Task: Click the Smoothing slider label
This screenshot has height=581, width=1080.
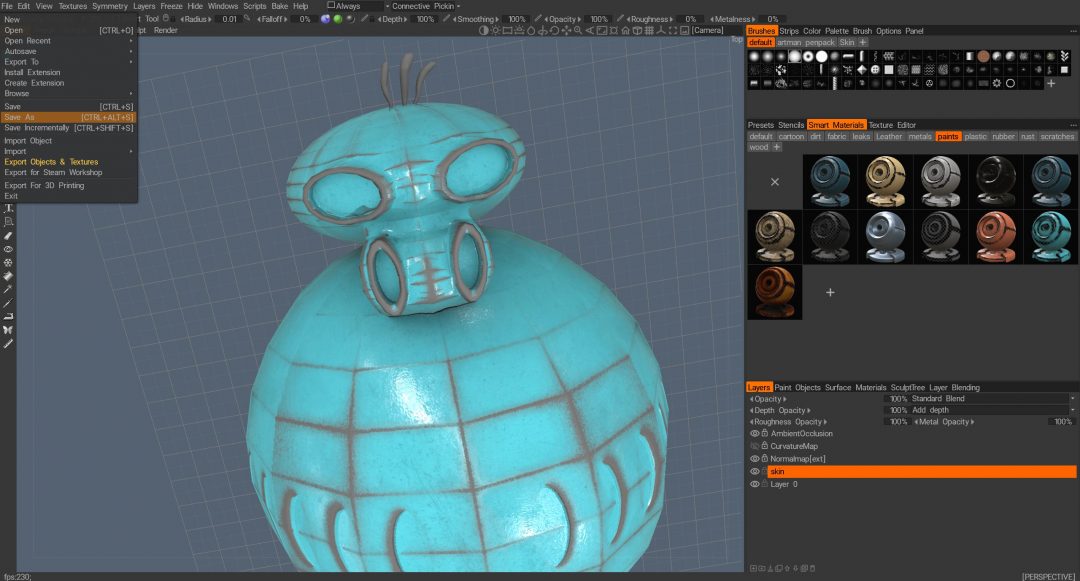Action: pos(475,19)
